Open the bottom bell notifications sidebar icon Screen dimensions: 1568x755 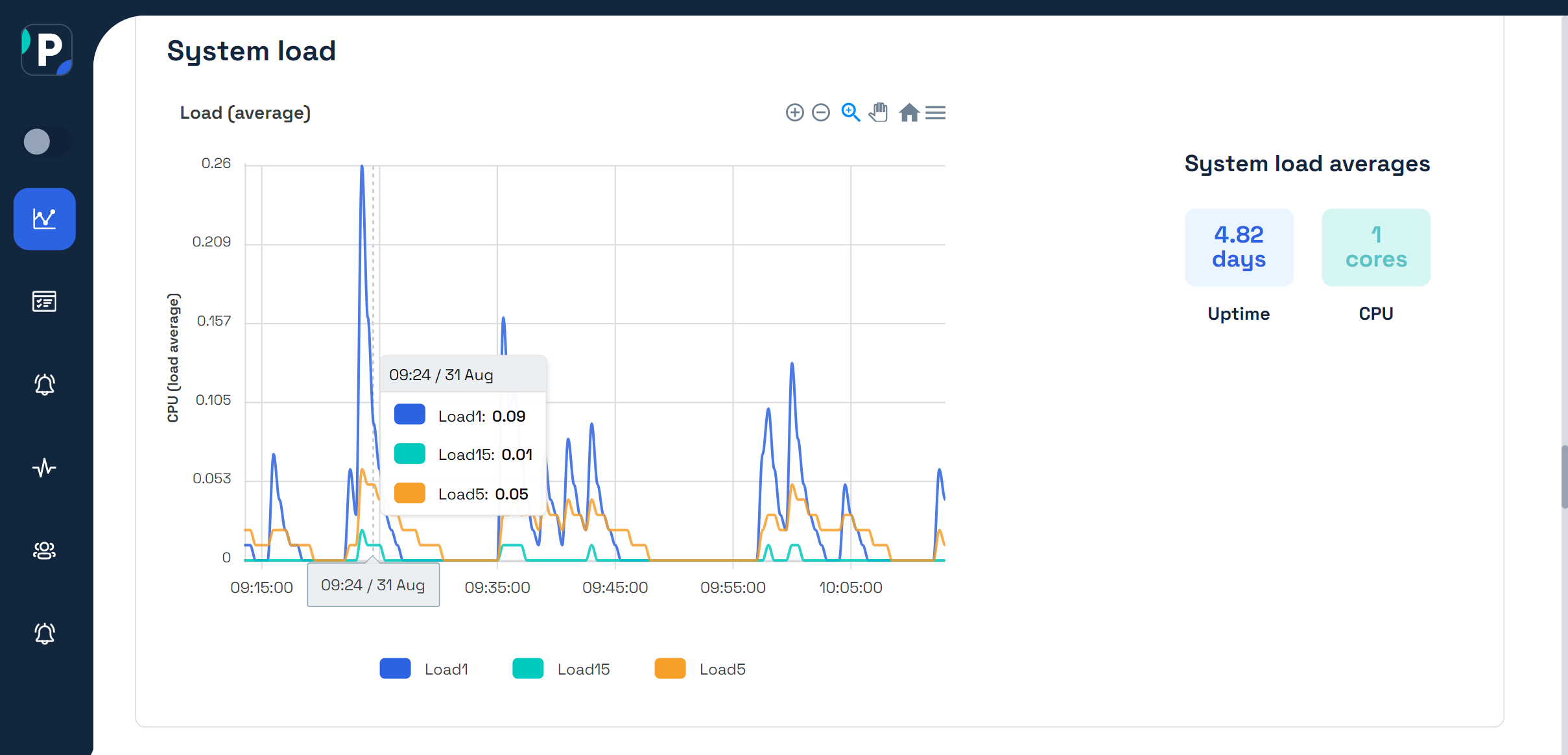(45, 634)
